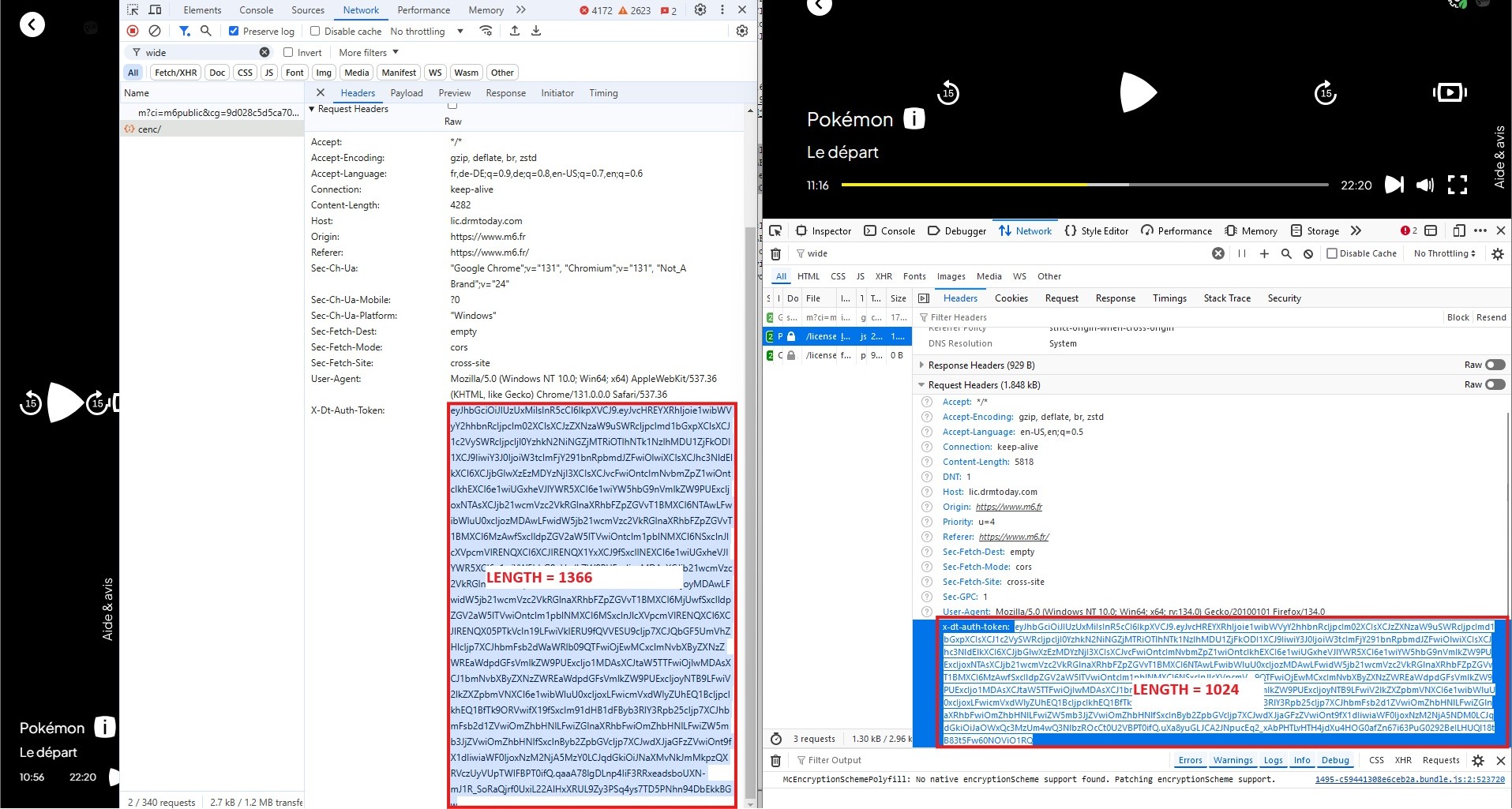Viewport: 1512px width, 809px height.
Task: Toggle Raw switch for Response Headers
Action: pyautogui.click(x=1495, y=365)
